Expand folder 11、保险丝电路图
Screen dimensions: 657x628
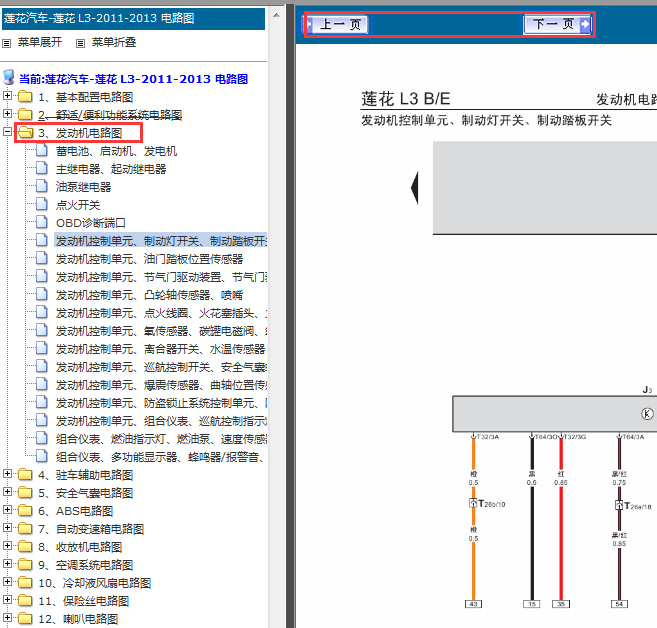click(7, 600)
